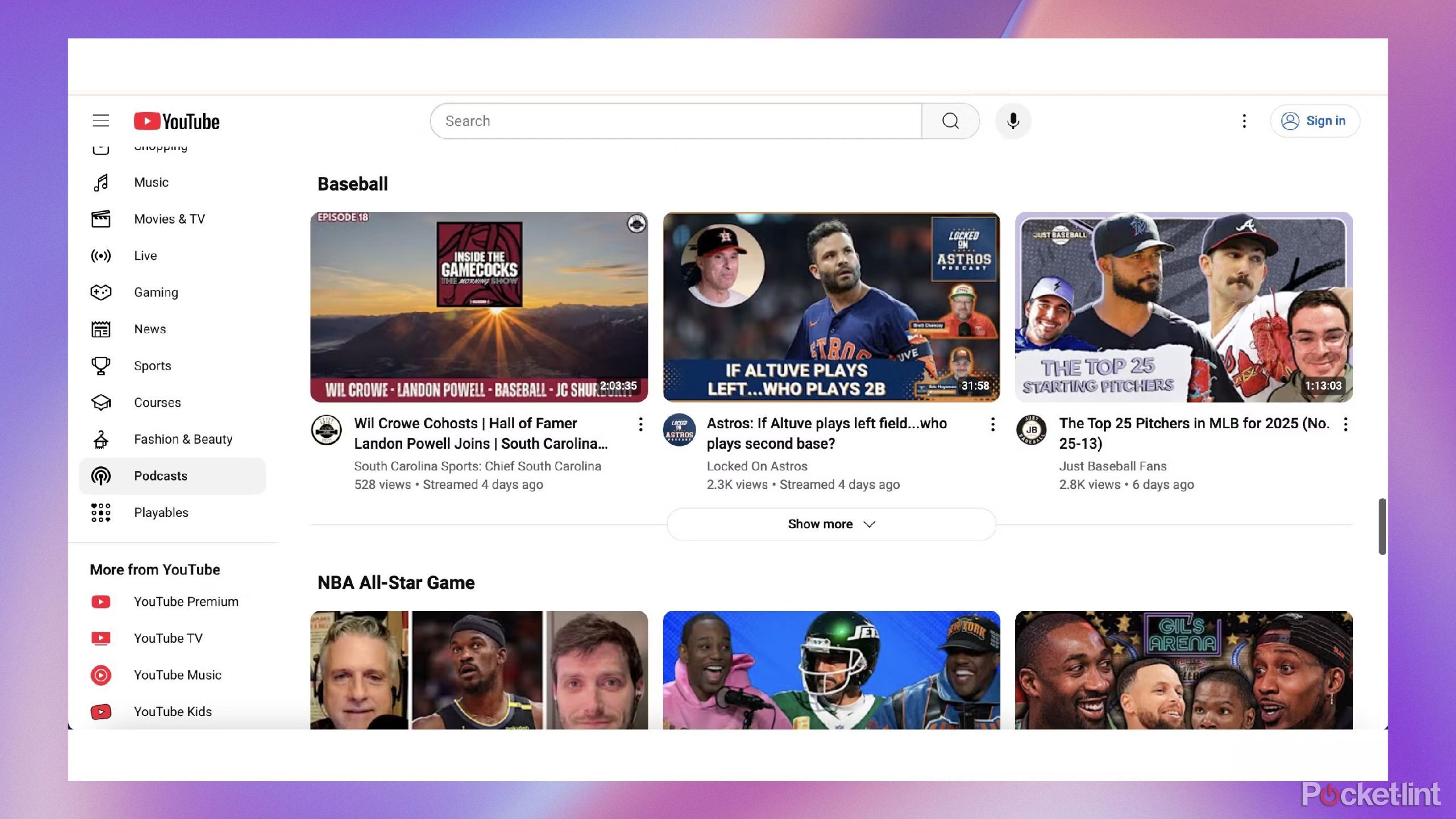Click the YouTube Premium logo icon
The image size is (1456, 819).
click(x=101, y=602)
